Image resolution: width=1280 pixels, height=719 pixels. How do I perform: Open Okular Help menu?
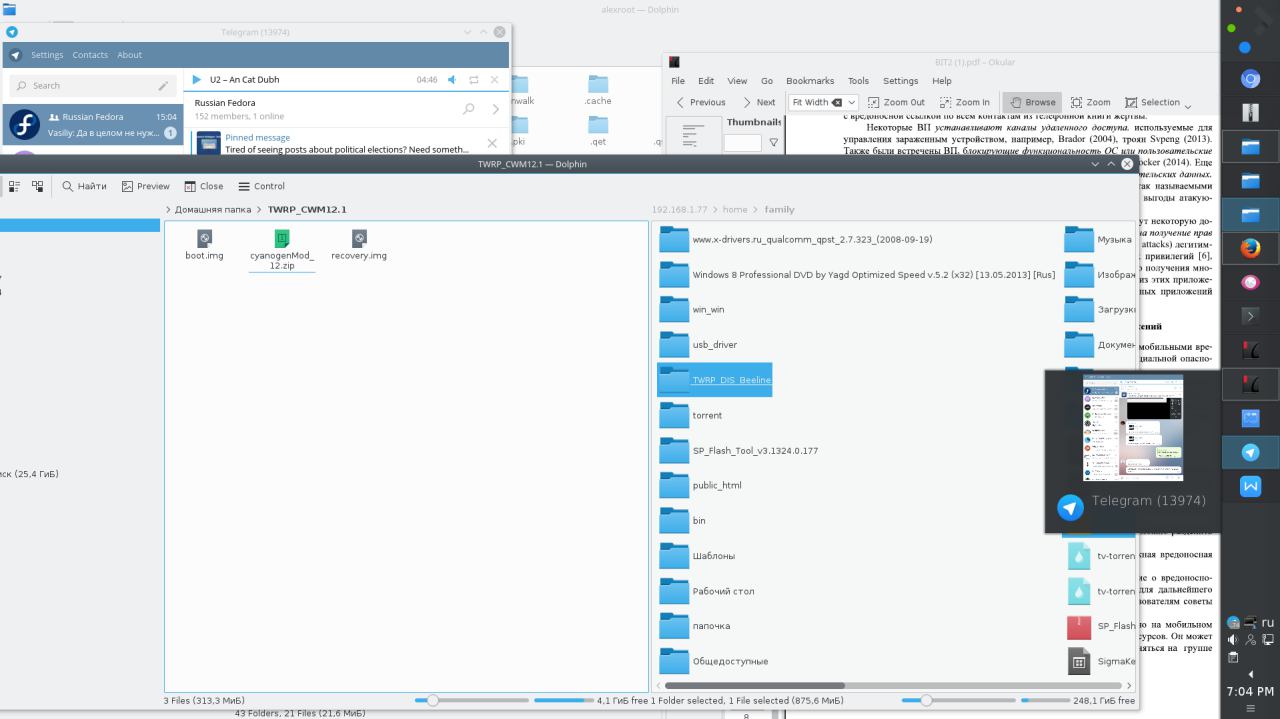click(942, 81)
